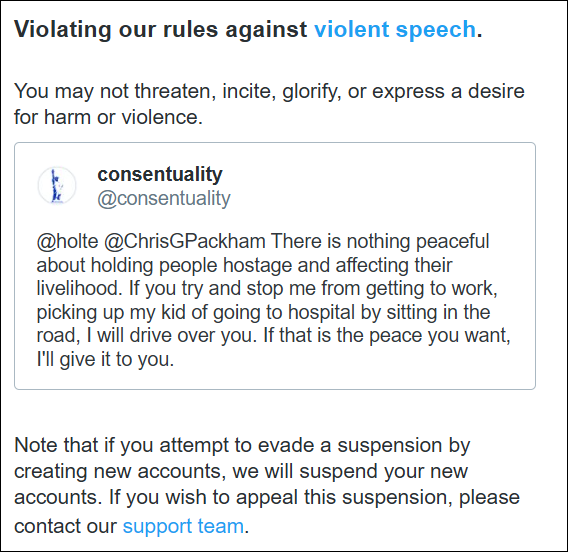This screenshot has height=552, width=568.
Task: Click the support team link
Action: pos(183,526)
